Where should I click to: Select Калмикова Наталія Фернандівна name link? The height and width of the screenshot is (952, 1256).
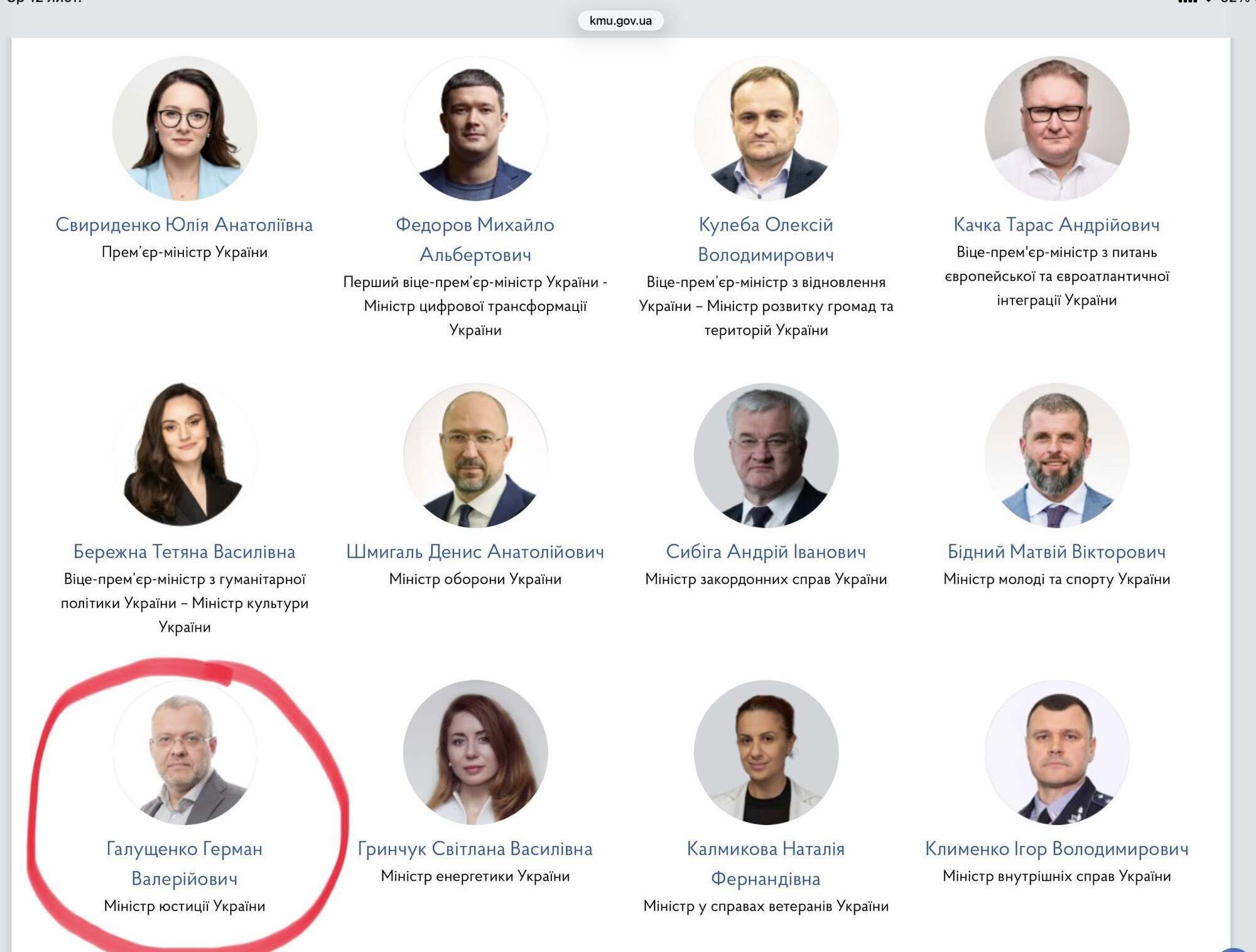(x=766, y=863)
